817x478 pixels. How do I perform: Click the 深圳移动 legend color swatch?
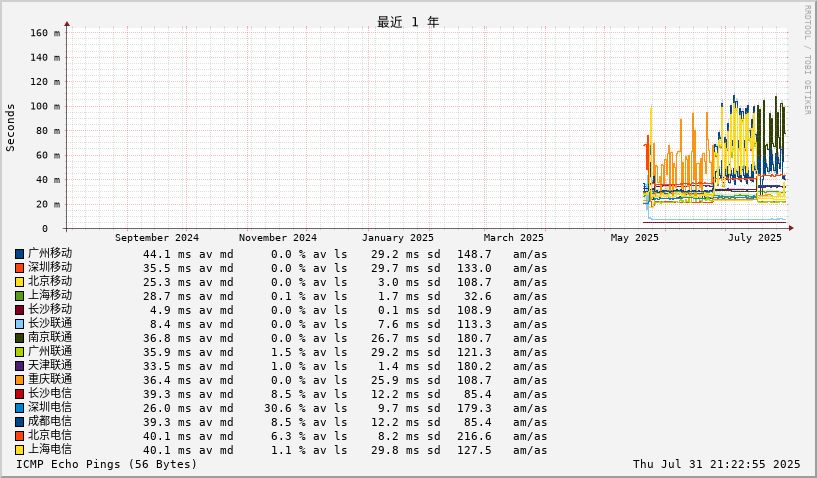[19, 268]
